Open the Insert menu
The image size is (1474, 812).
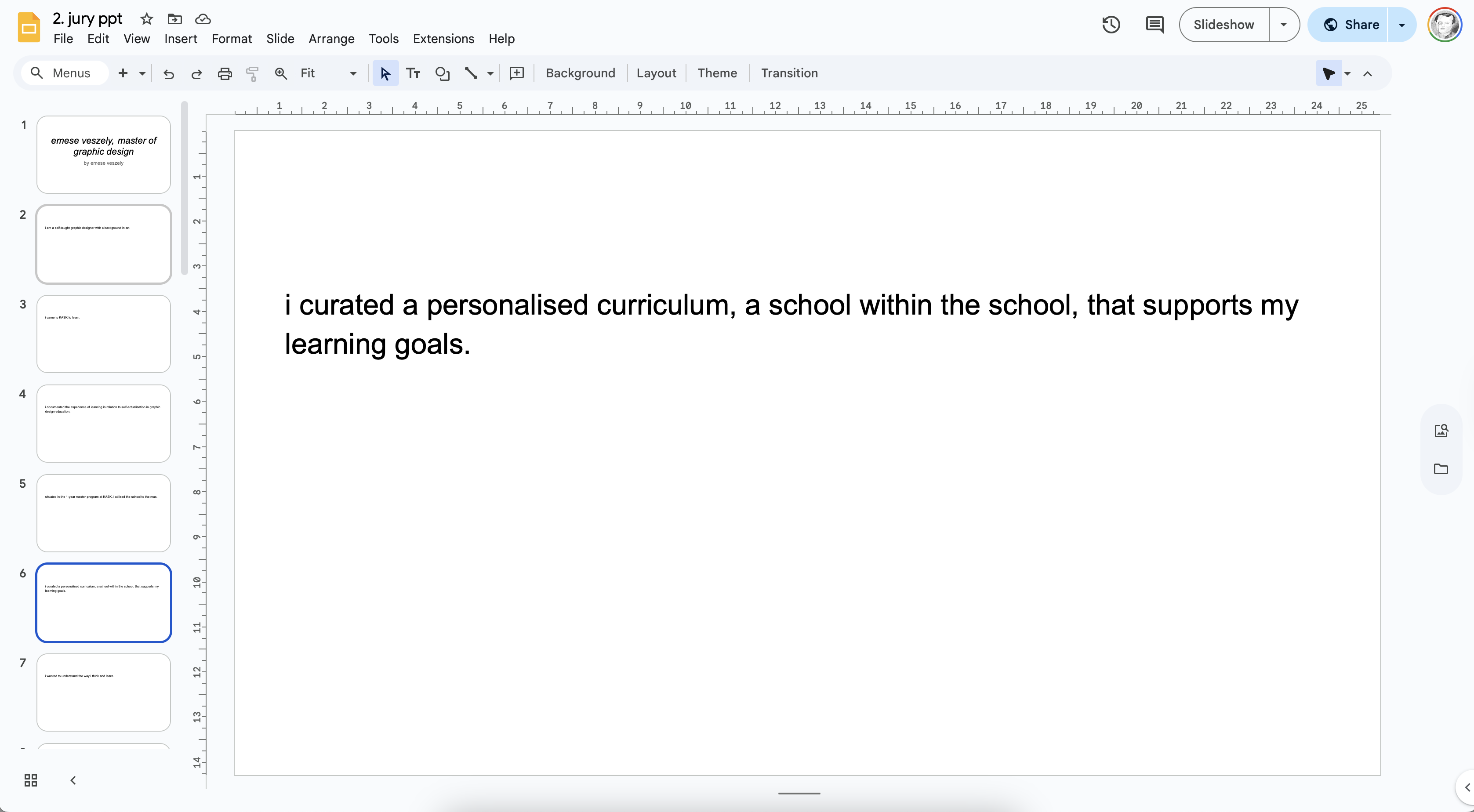(x=180, y=39)
